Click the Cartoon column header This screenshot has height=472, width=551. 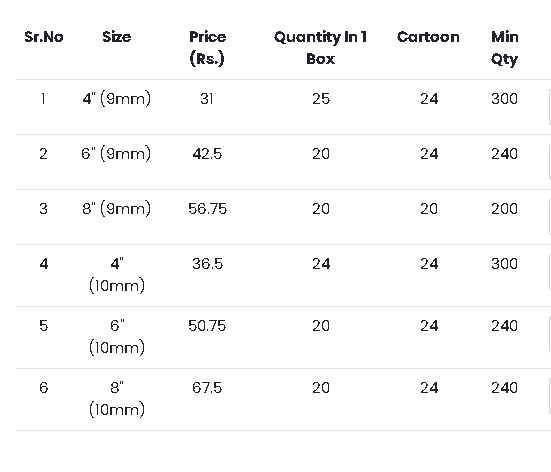pyautogui.click(x=428, y=37)
